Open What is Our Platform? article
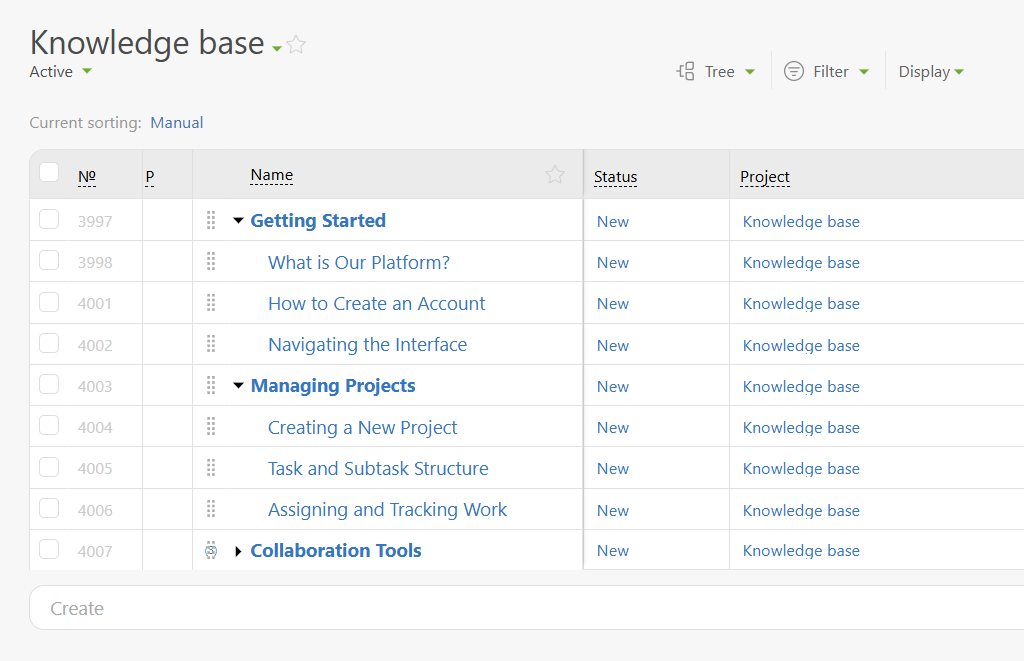 tap(359, 263)
